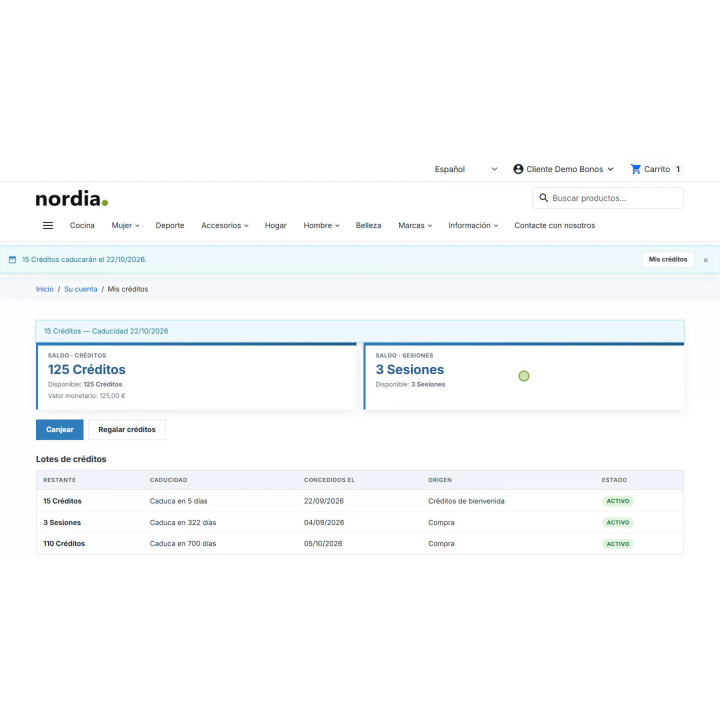
Task: Click 'Créditos de bienvenida' origin cell
Action: pos(466,501)
